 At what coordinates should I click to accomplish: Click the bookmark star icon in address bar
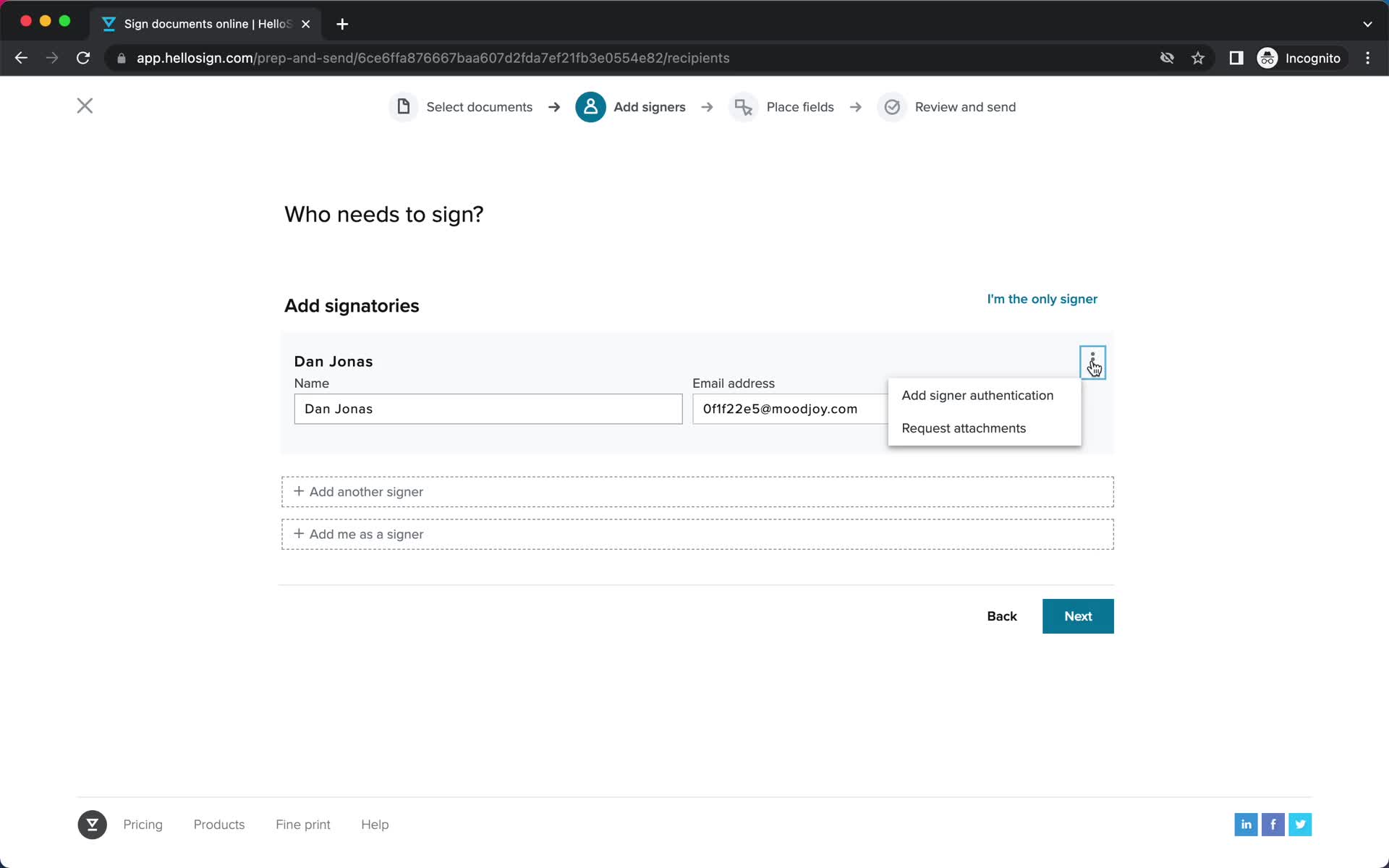pos(1199,58)
